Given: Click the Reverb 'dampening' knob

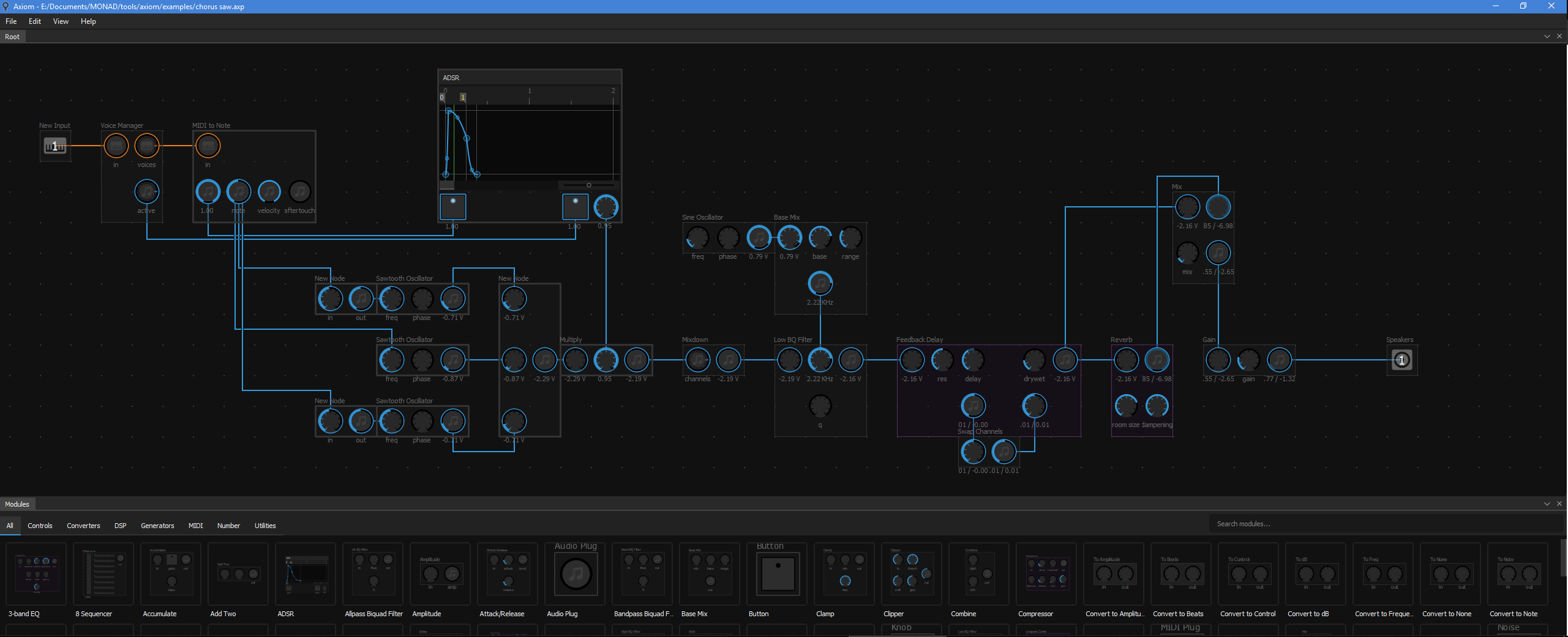Looking at the screenshot, I should [x=1157, y=406].
